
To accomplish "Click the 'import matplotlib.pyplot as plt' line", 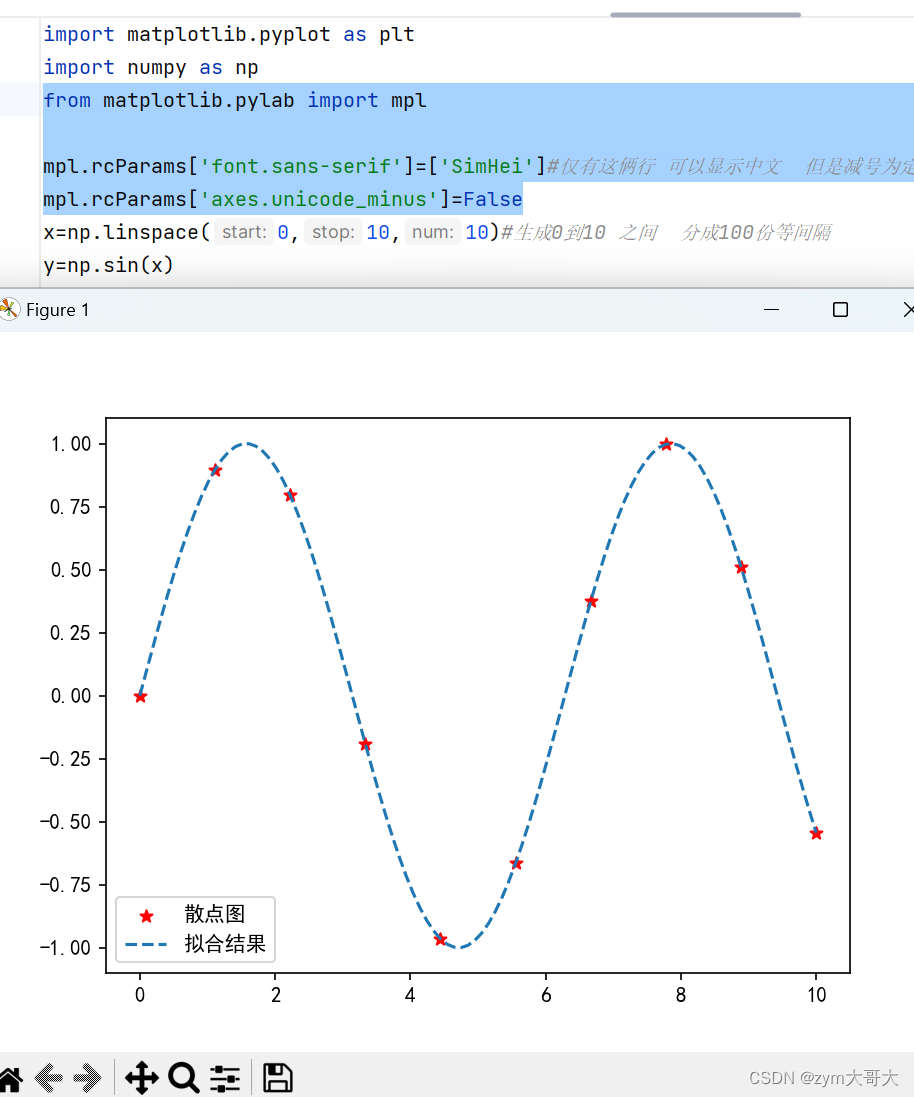I will click(x=229, y=34).
